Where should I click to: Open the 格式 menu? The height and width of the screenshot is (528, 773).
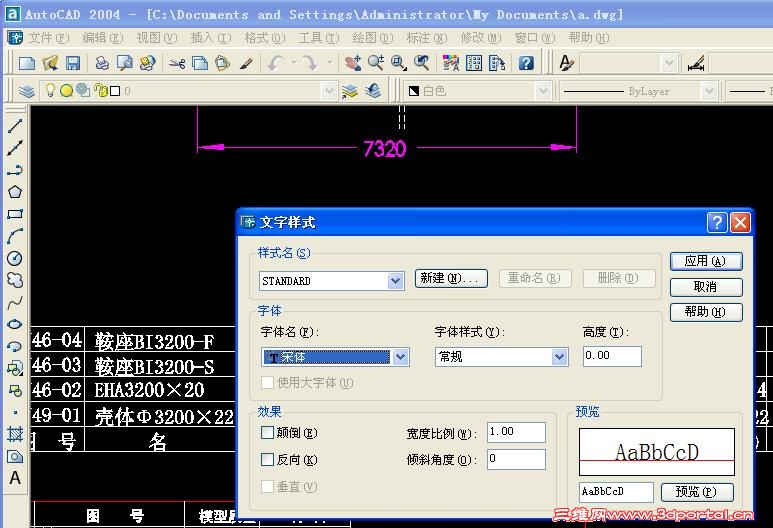(x=265, y=38)
